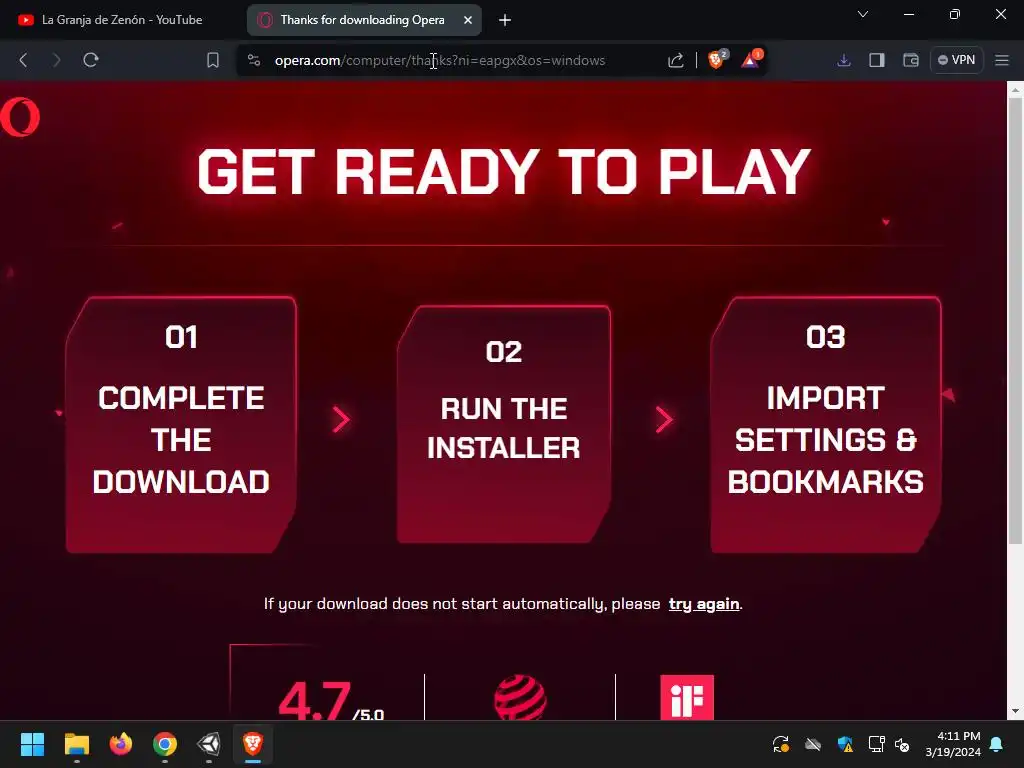Image resolution: width=1024 pixels, height=768 pixels.
Task: Click the page vertical scrollbar thumb
Action: 1015,320
